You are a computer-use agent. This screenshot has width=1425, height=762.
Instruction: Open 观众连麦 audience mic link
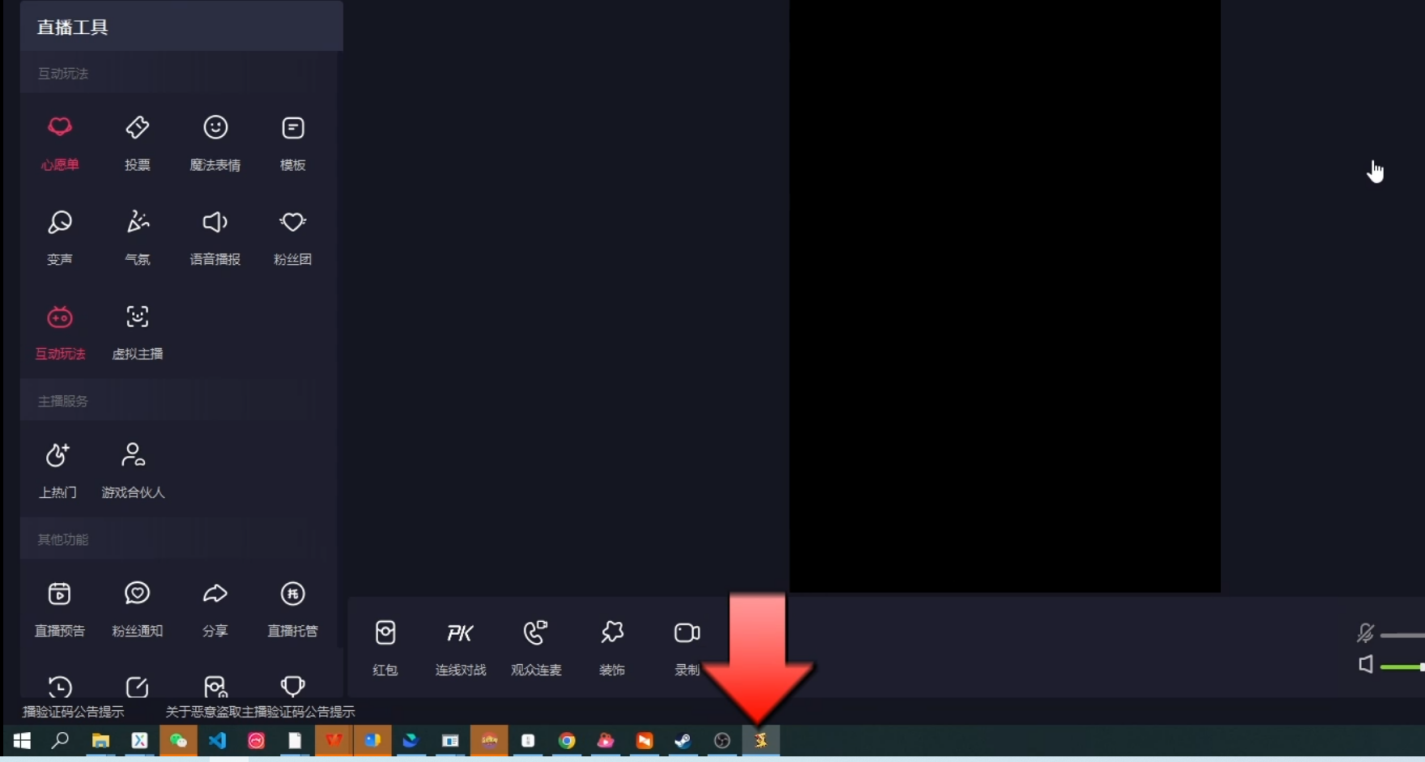pos(536,647)
